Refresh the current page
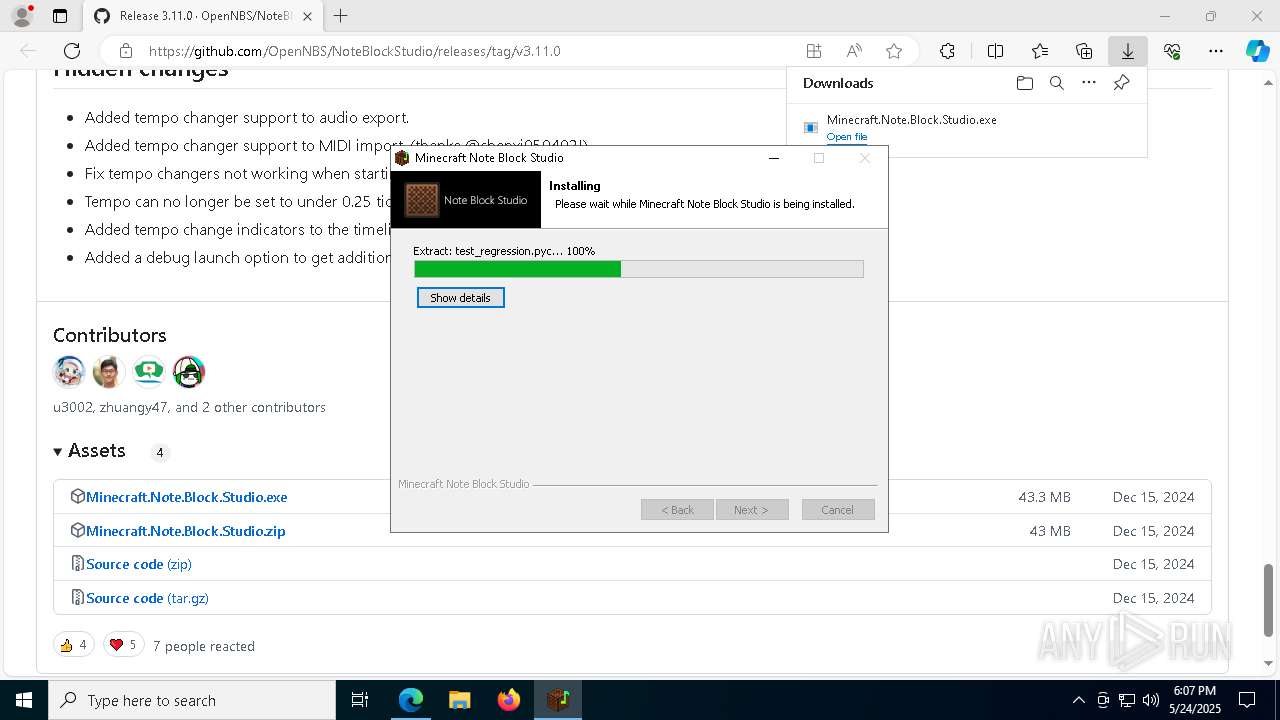The height and width of the screenshot is (720, 1280). coord(72,51)
